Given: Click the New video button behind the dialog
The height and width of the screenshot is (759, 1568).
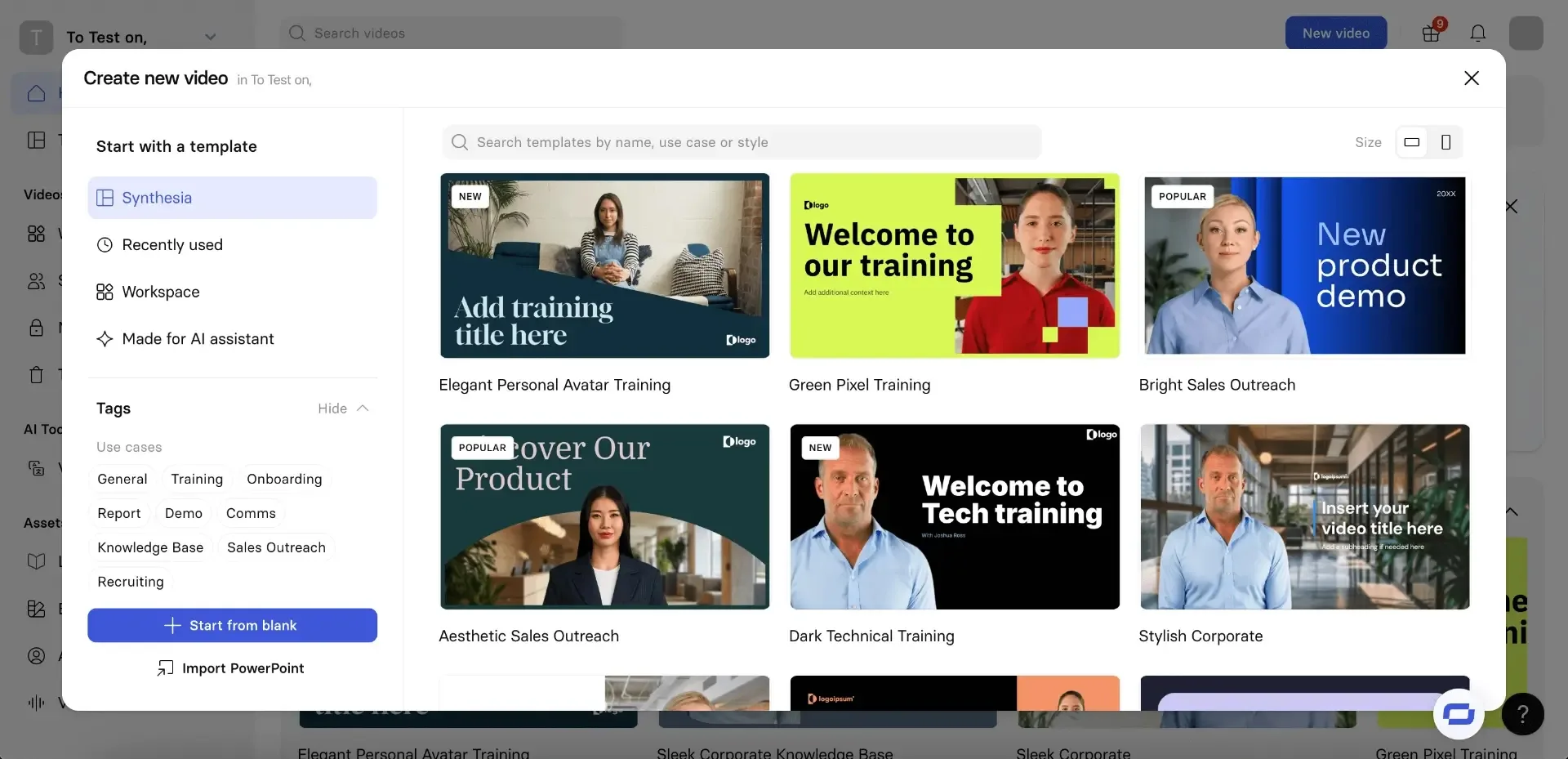Looking at the screenshot, I should tap(1336, 33).
